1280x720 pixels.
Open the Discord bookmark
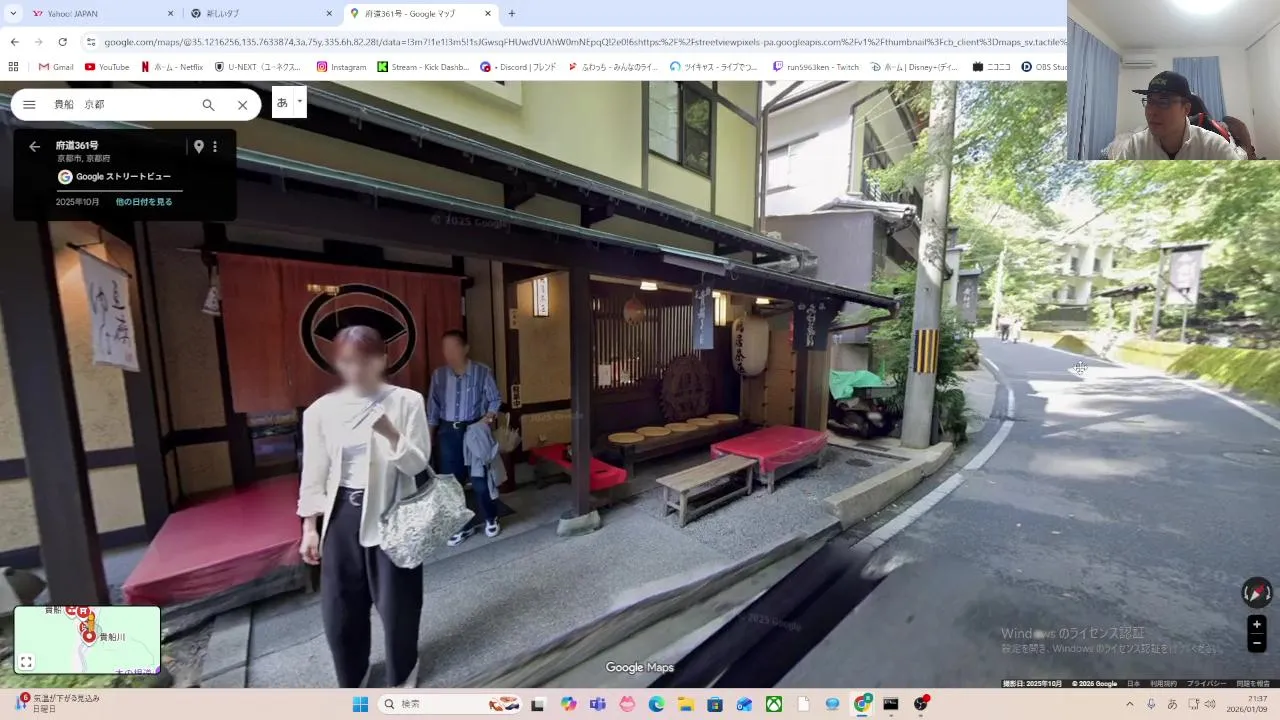[x=518, y=67]
